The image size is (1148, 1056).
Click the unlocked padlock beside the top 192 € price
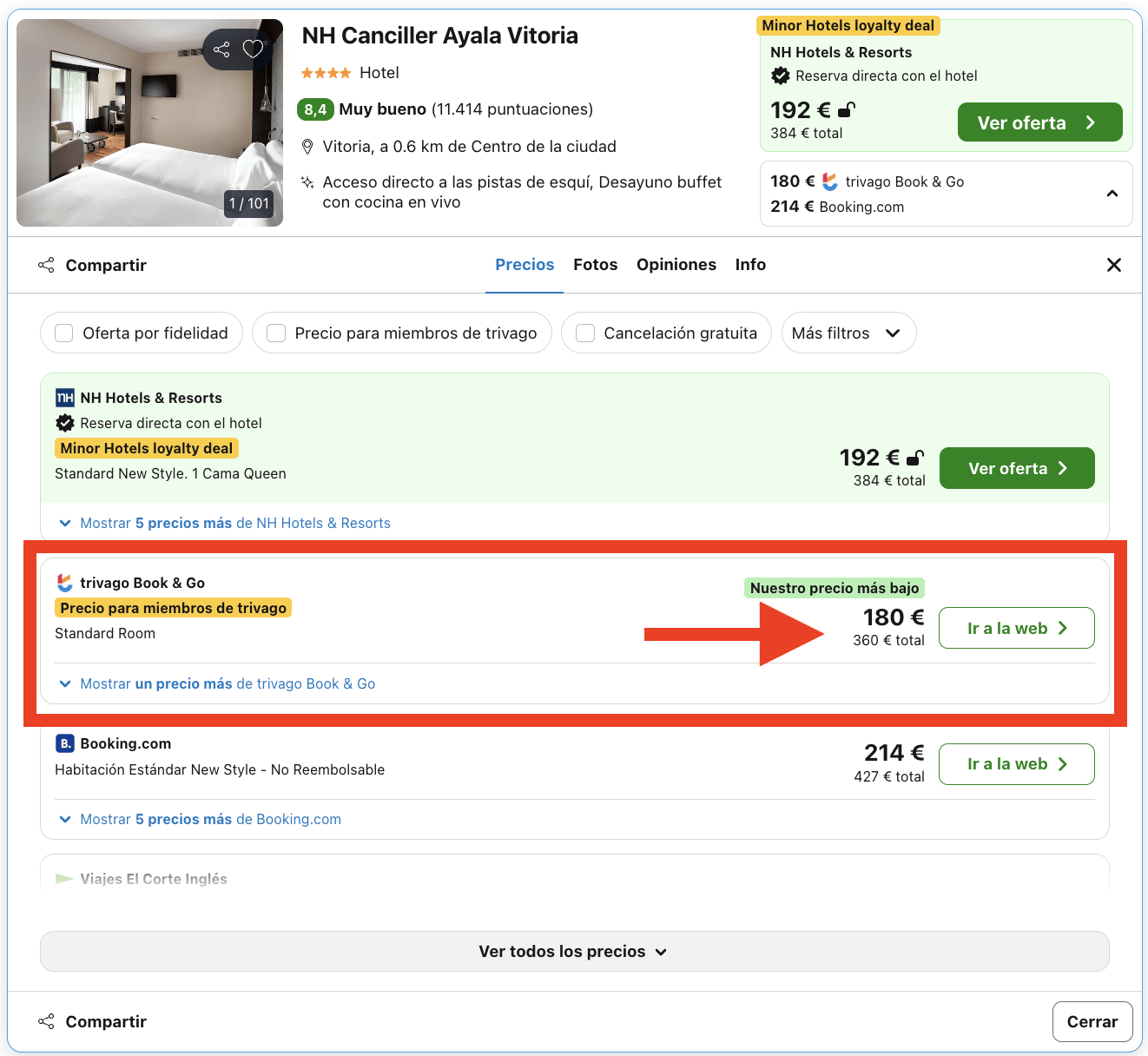click(847, 109)
